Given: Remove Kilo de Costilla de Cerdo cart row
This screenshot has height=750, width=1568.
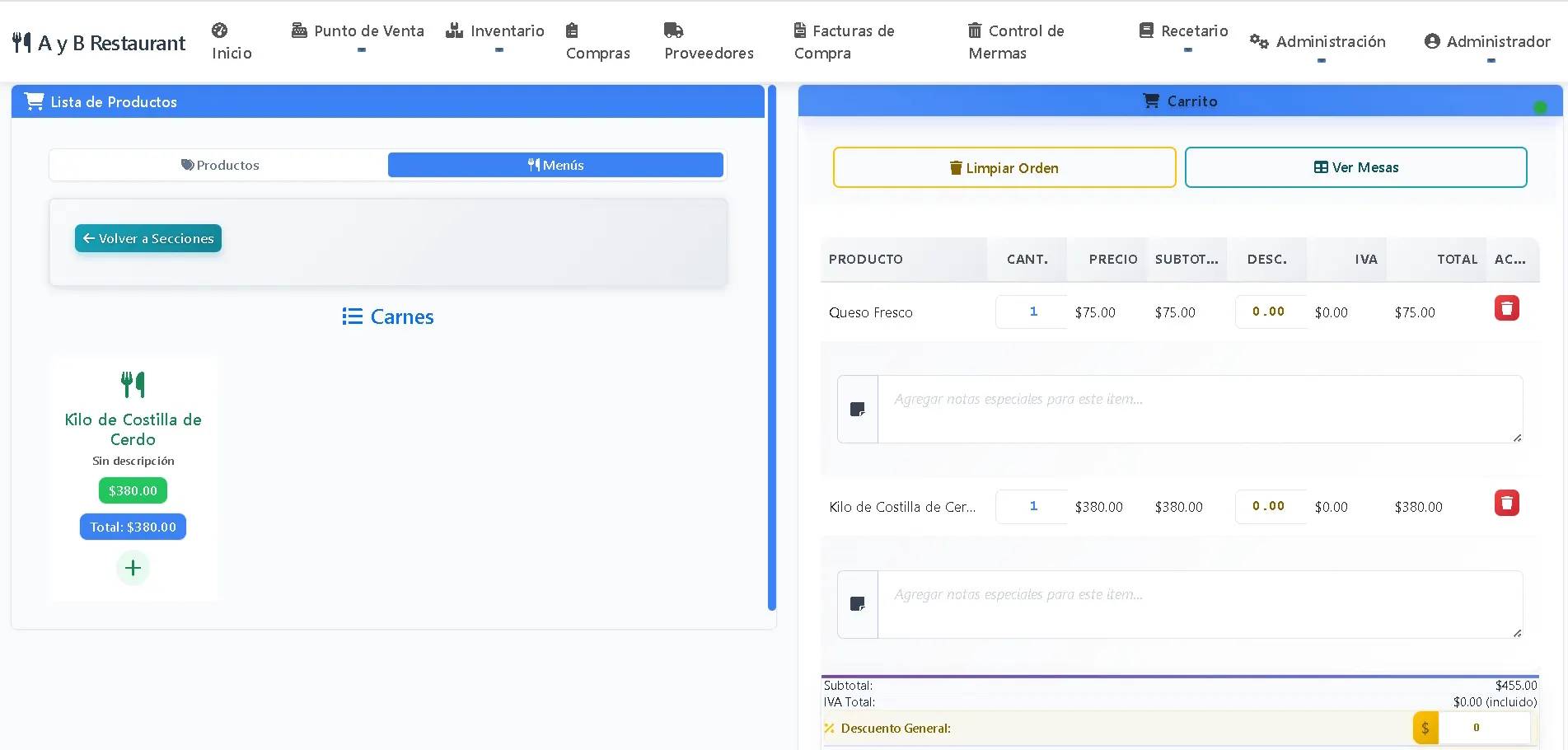Looking at the screenshot, I should (1506, 503).
